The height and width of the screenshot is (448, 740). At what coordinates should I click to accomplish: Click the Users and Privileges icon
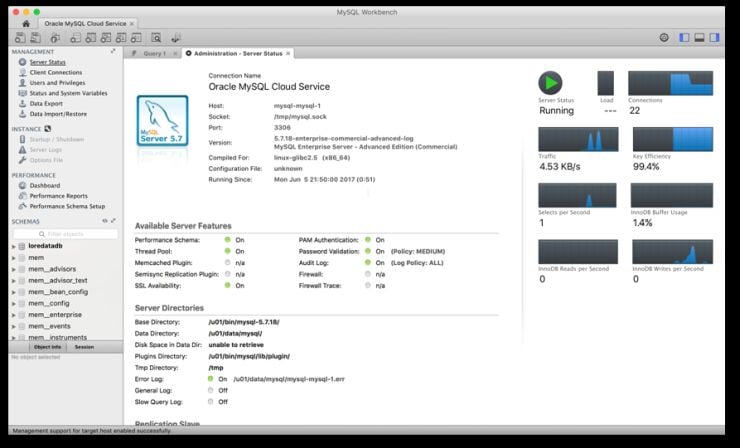pyautogui.click(x=22, y=83)
